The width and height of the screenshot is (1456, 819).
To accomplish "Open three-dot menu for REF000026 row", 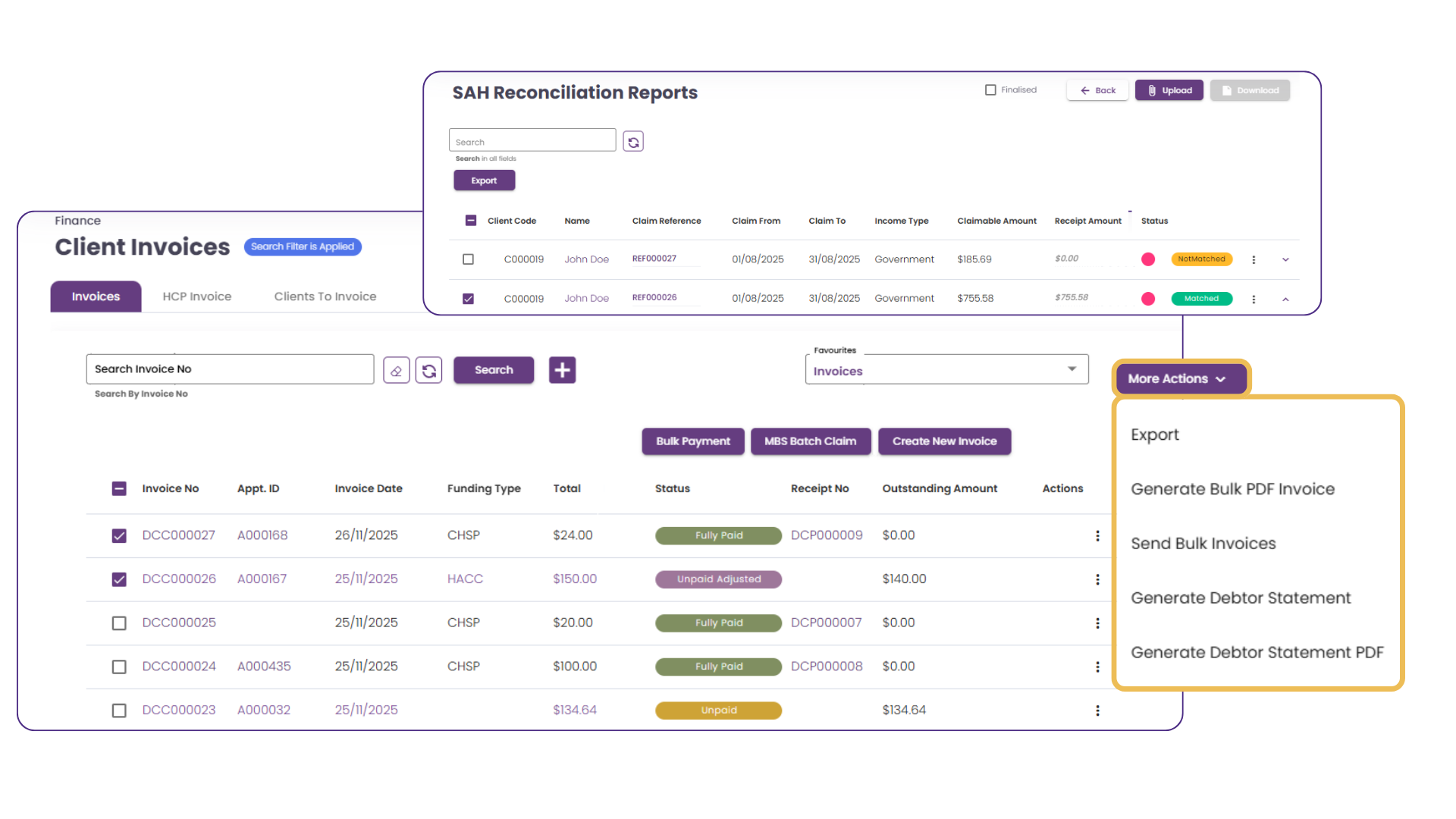I will click(1254, 300).
